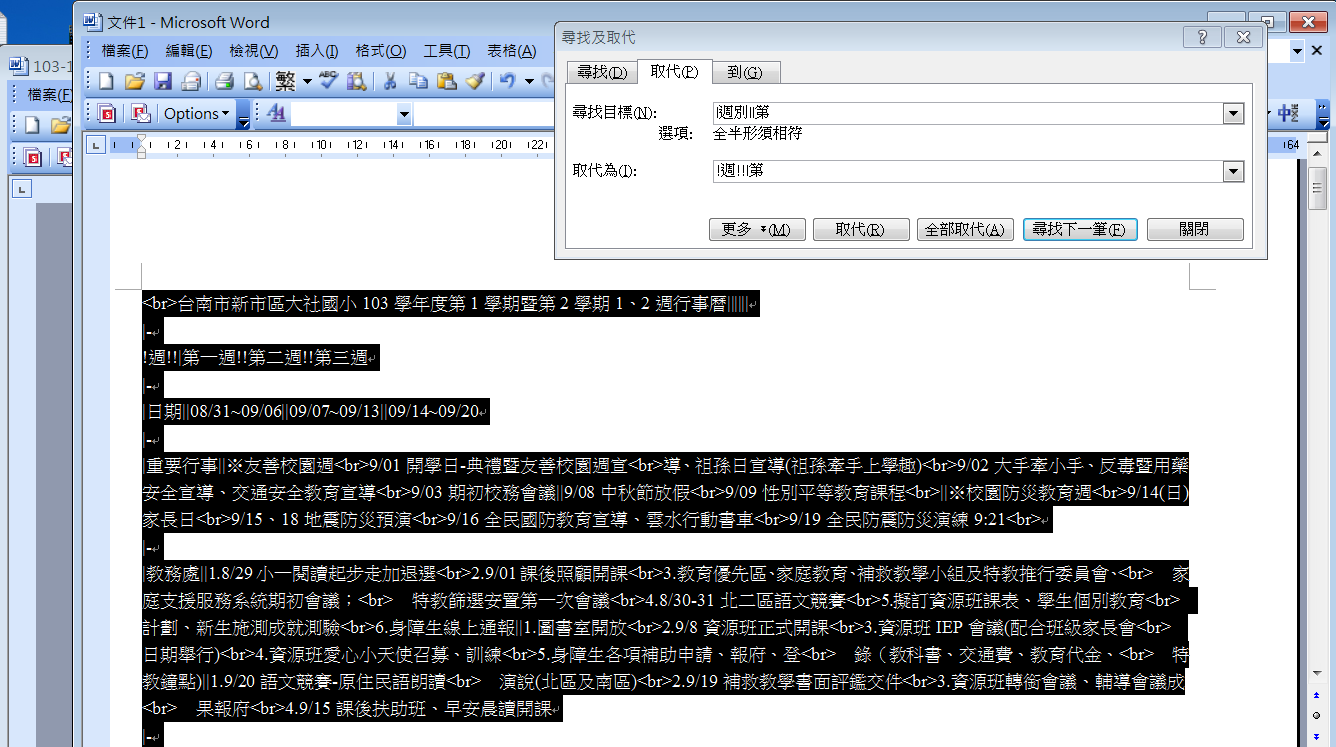This screenshot has height=747, width=1336.
Task: Click the first-line indent marker on the ruler
Action: (x=141, y=140)
